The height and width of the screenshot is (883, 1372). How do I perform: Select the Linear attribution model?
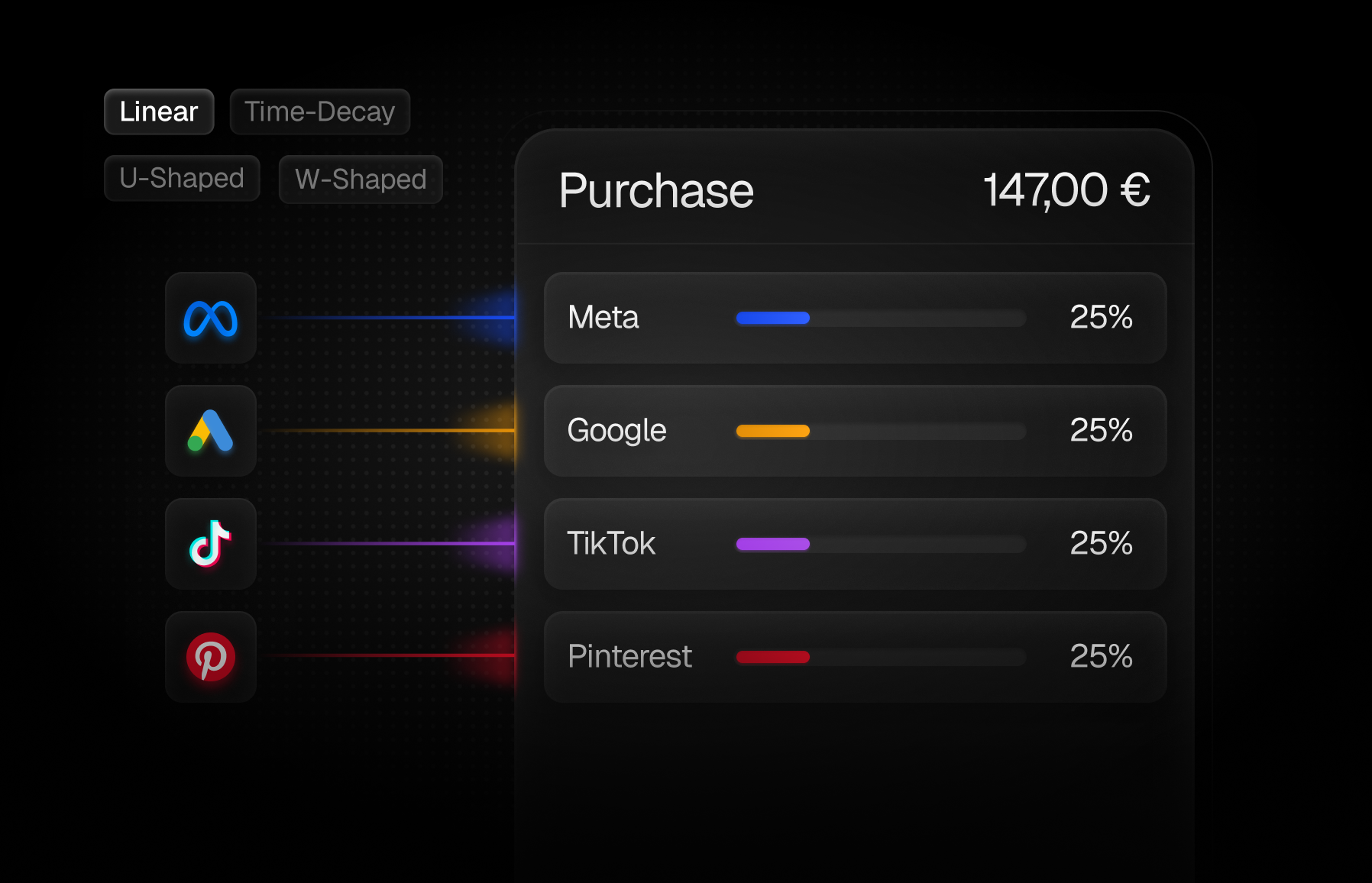159,112
